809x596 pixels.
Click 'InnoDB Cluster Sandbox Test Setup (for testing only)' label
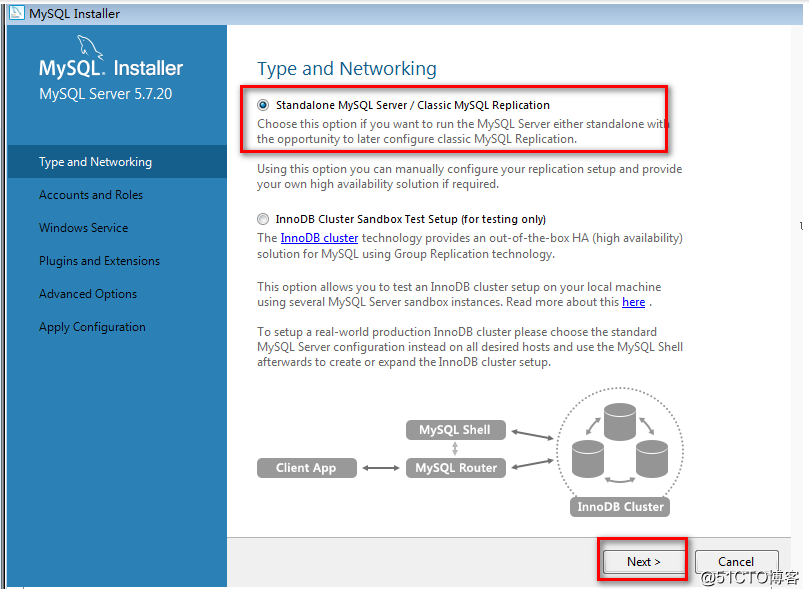(x=411, y=219)
